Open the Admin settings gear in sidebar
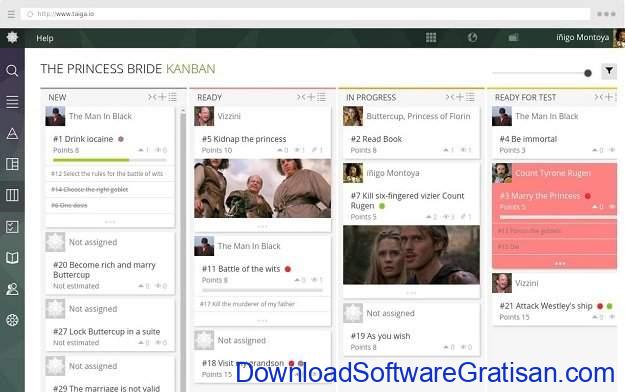The height and width of the screenshot is (392, 625). pyautogui.click(x=12, y=320)
